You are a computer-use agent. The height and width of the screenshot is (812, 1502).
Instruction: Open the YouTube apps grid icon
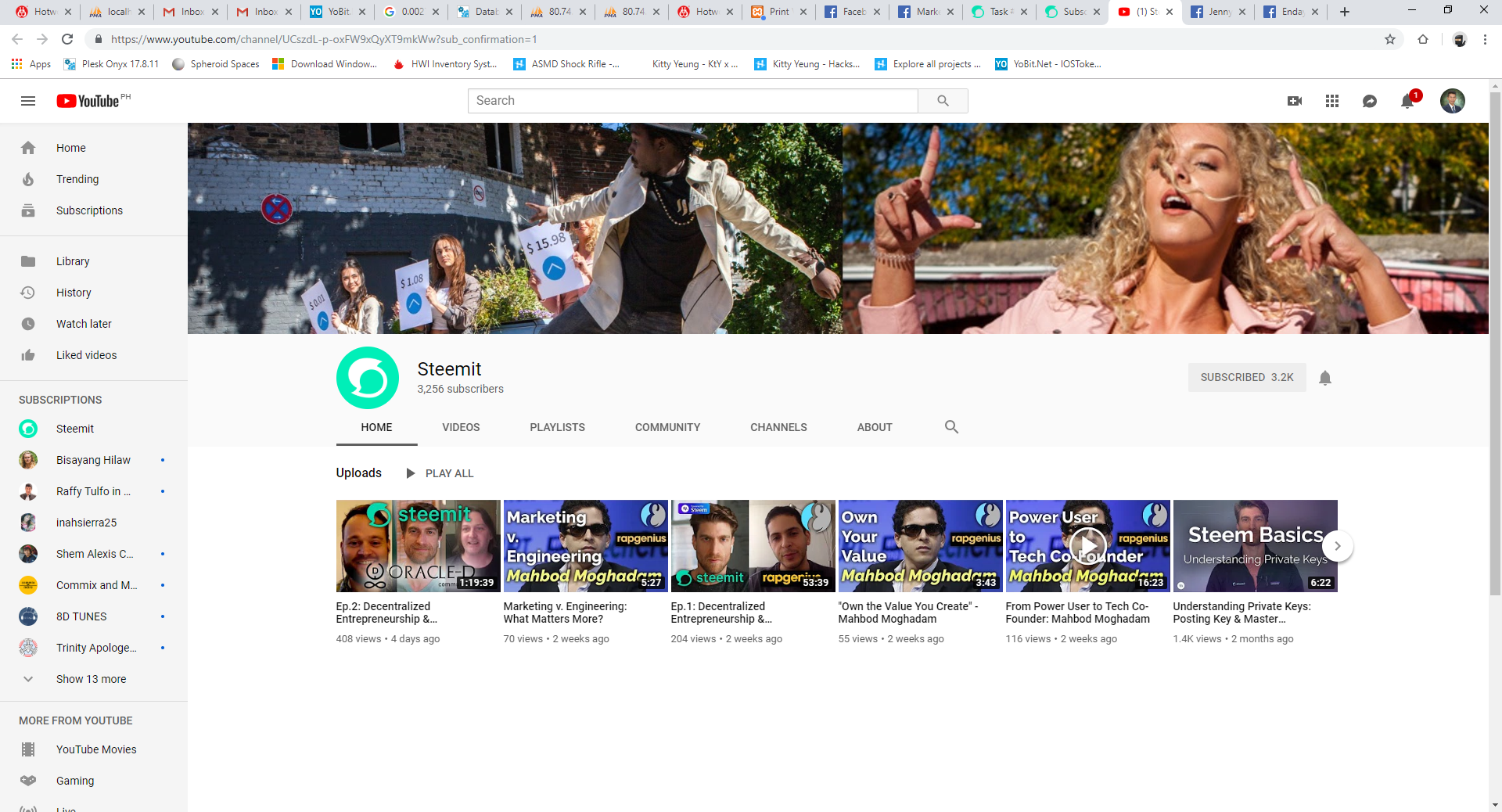click(1332, 101)
